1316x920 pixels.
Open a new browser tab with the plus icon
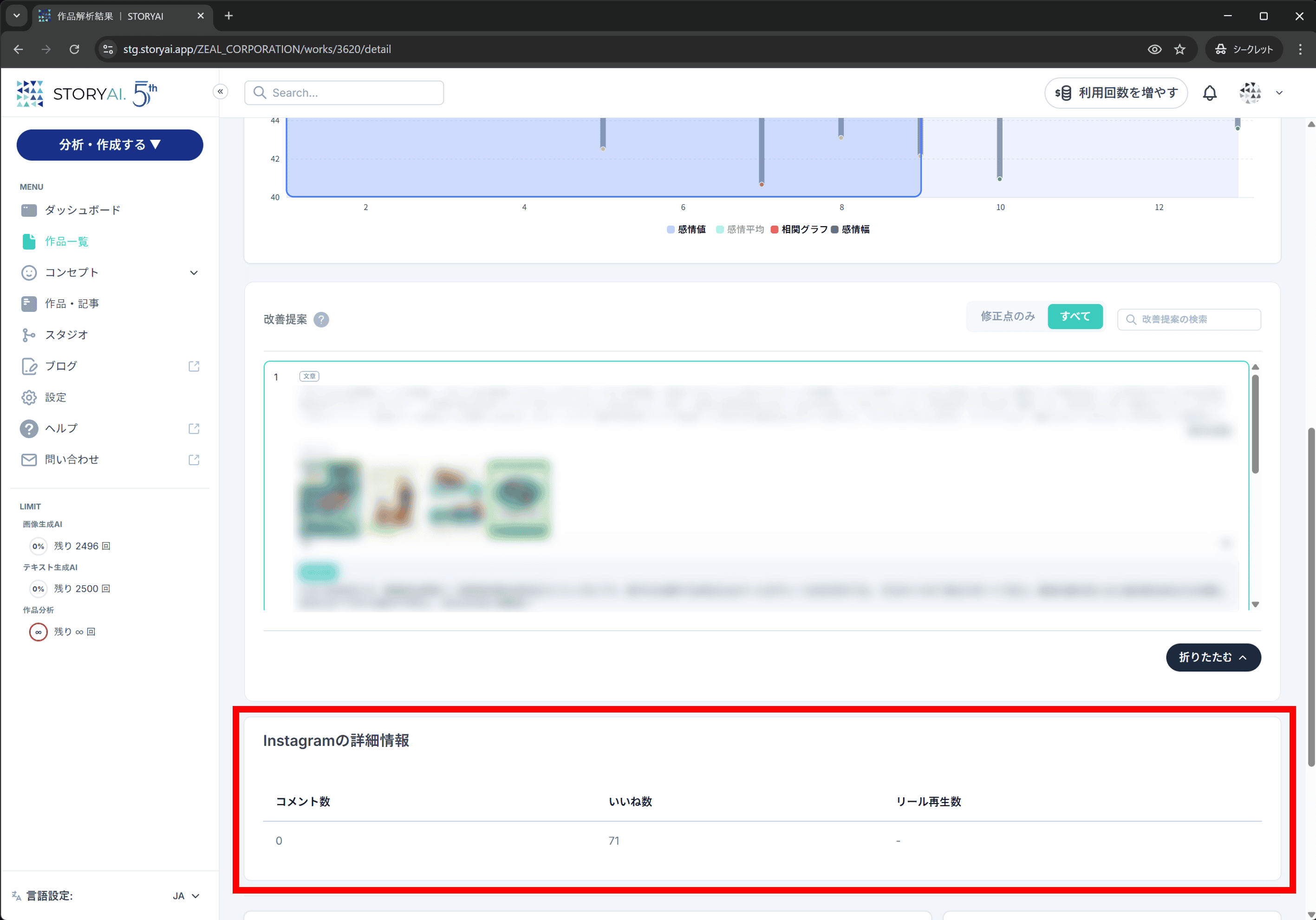tap(228, 16)
